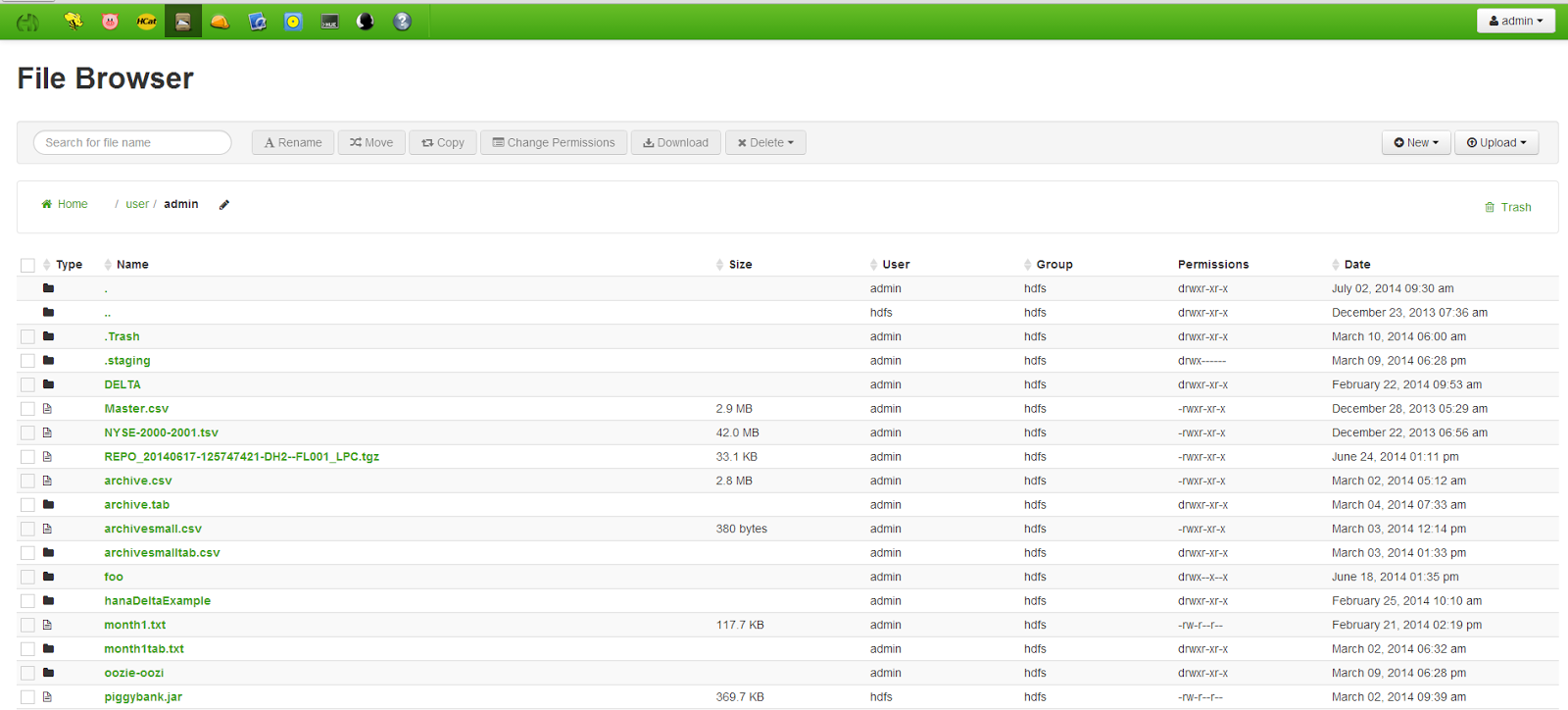Open the hanaDeltaExample folder link
This screenshot has width=1568, height=710.
point(158,601)
